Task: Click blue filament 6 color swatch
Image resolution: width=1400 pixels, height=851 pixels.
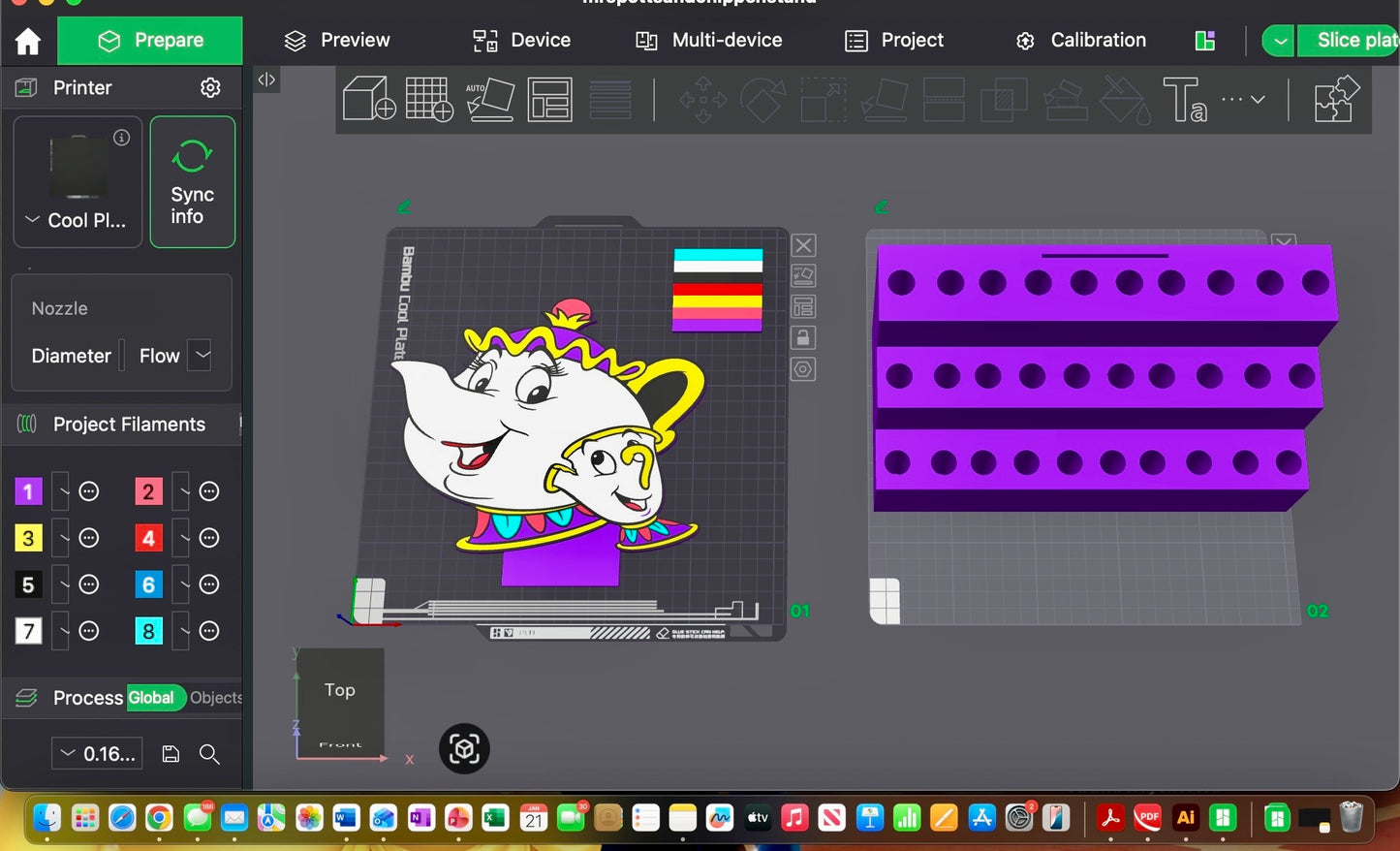Action: pyautogui.click(x=148, y=584)
